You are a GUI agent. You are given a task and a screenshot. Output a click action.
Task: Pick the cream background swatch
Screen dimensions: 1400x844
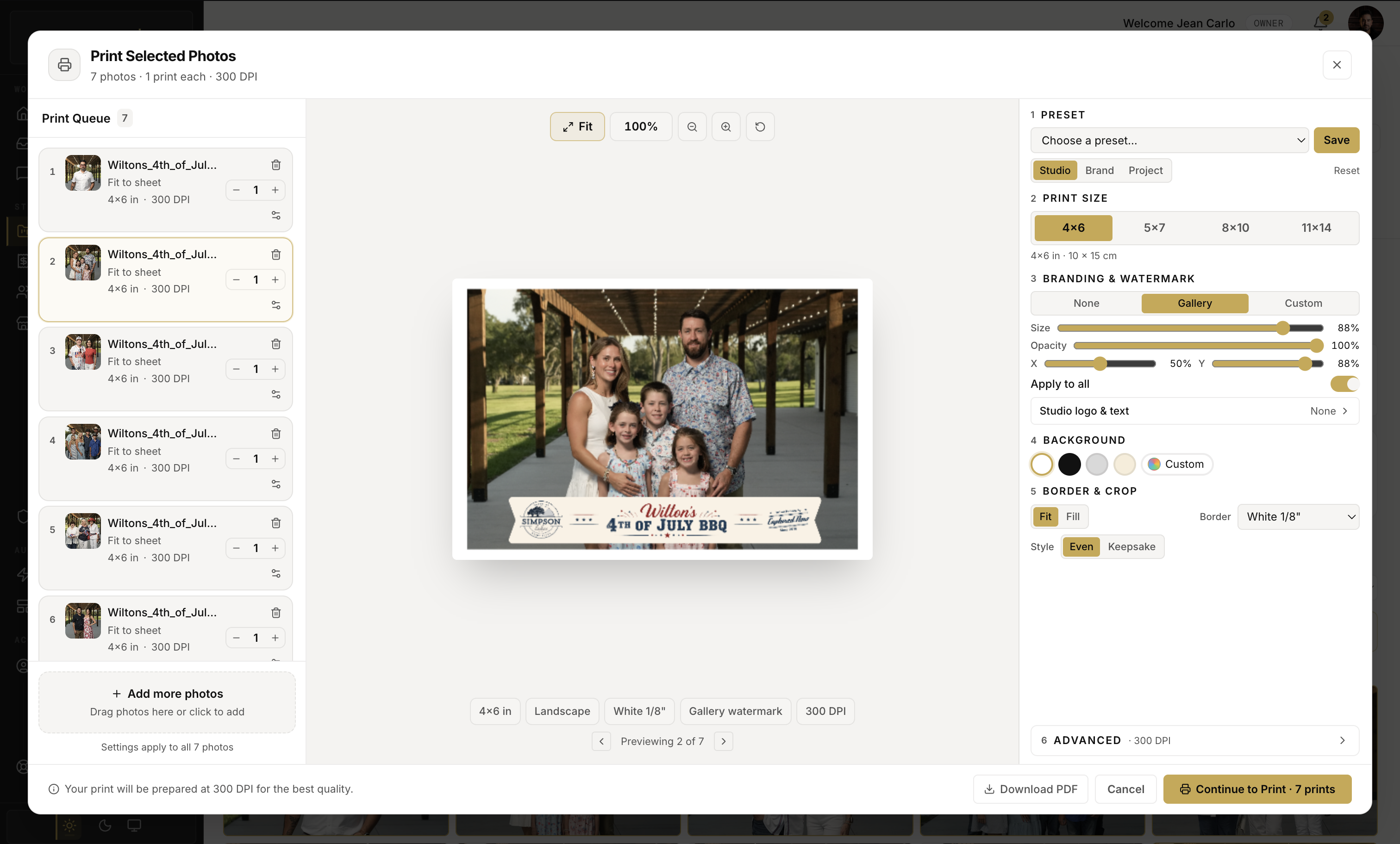pyautogui.click(x=1125, y=464)
